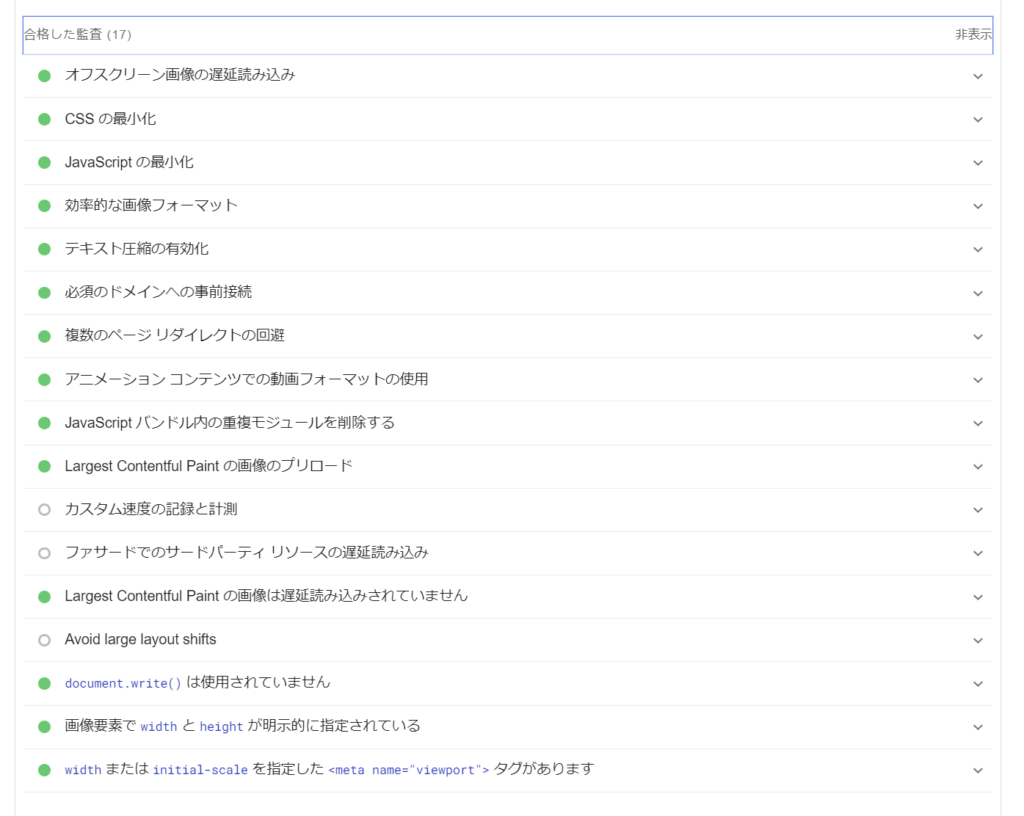The width and height of the screenshot is (1024, 816).
Task: Open chevron for Largest Contentful Paint の画像のプリロード
Action: click(x=977, y=466)
